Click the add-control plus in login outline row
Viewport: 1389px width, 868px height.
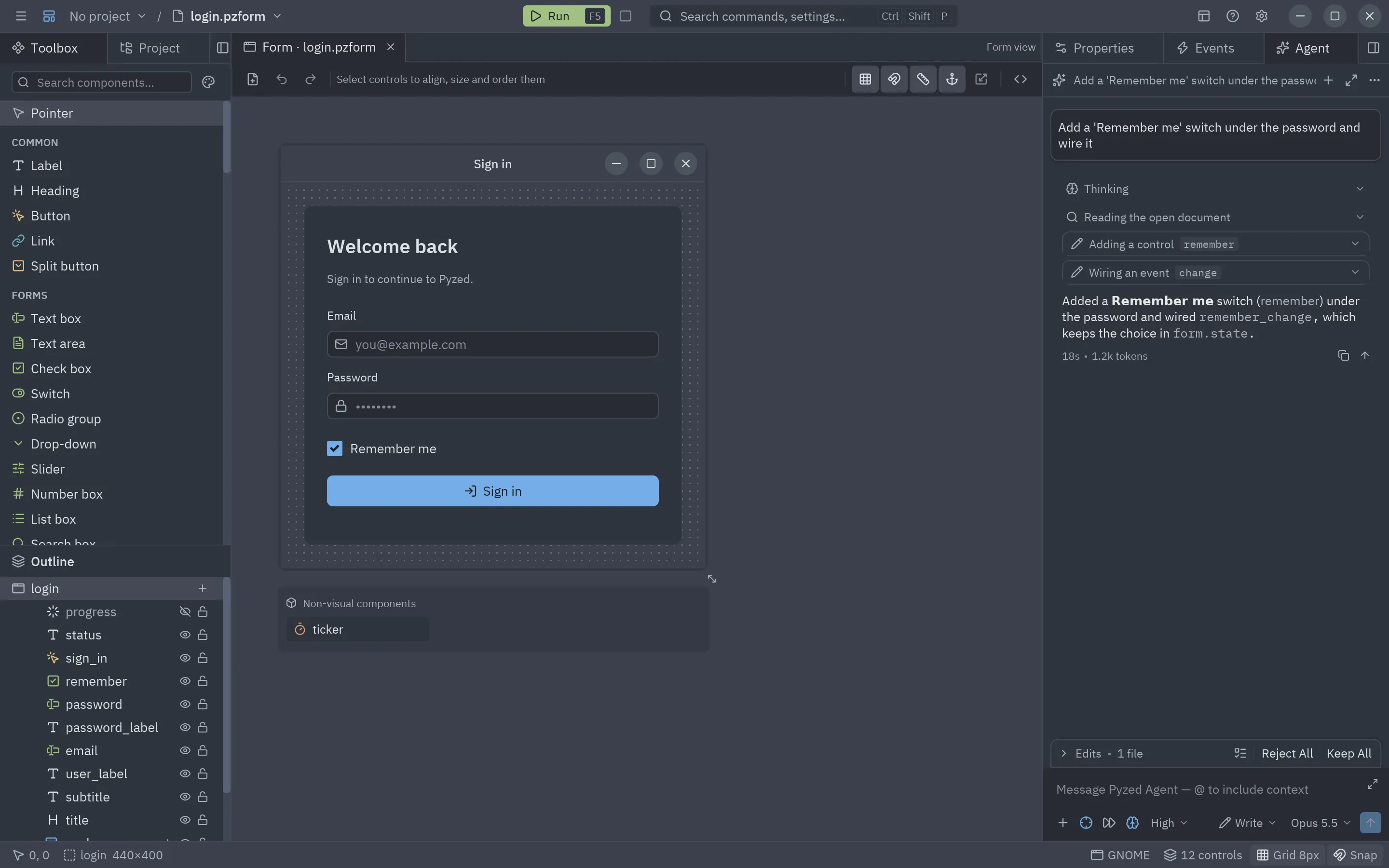[x=202, y=588]
